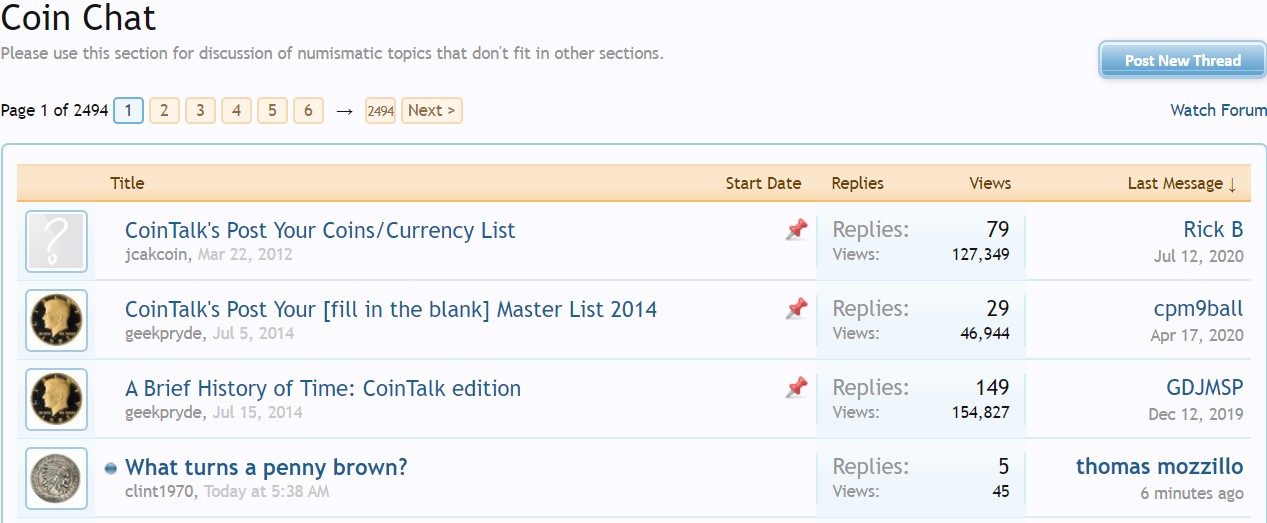Open 'A Brief History of Time' thread
The width and height of the screenshot is (1267, 523).
[322, 388]
